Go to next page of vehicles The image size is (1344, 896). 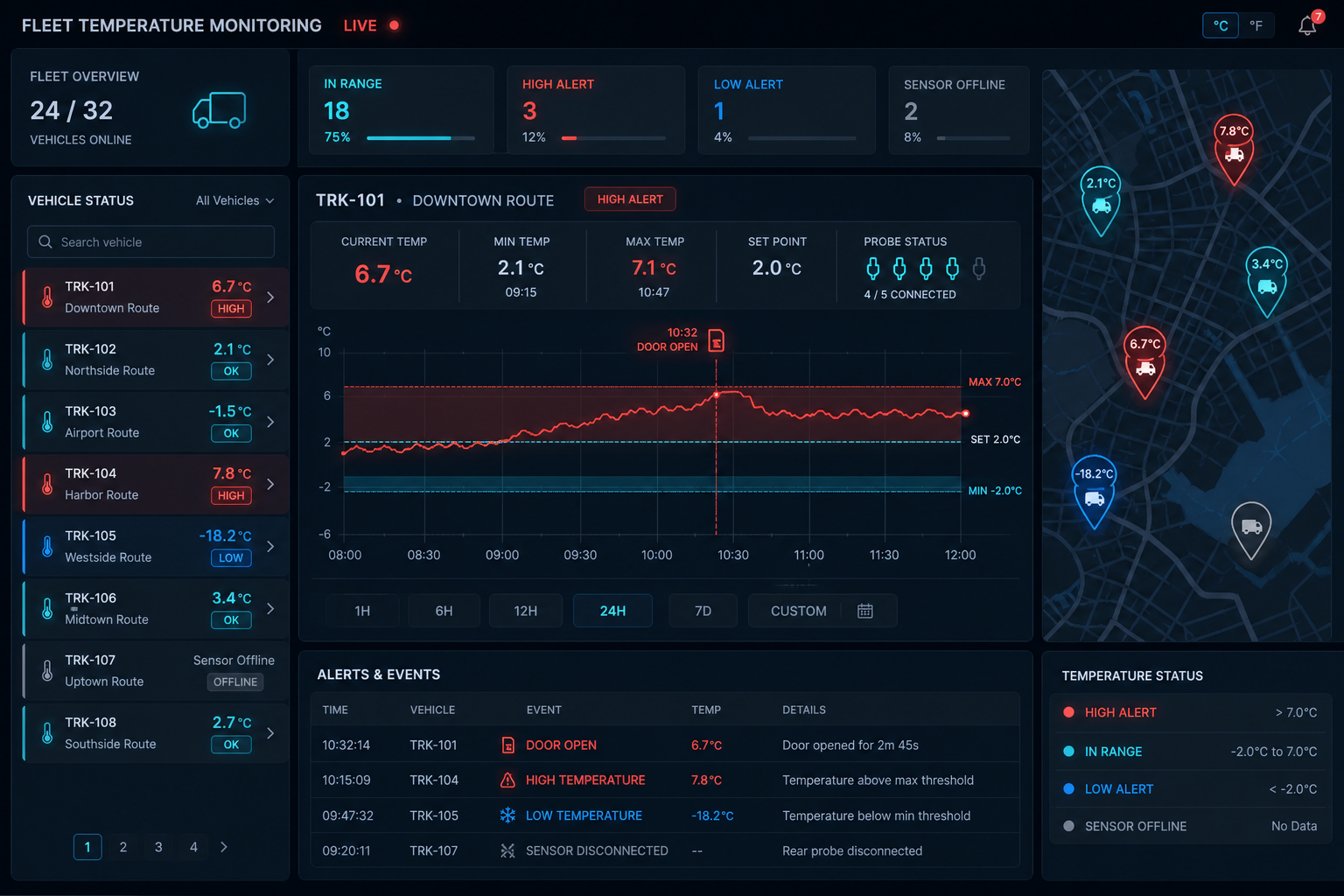(224, 847)
